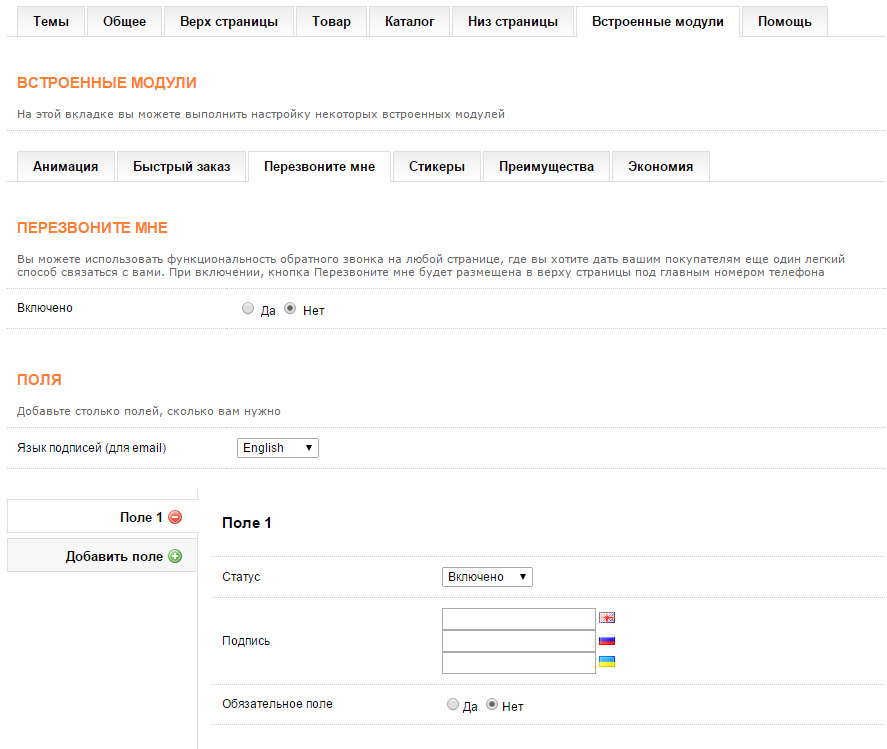Click the Ukrainian Подпись text input
887x749 pixels.
518,662
